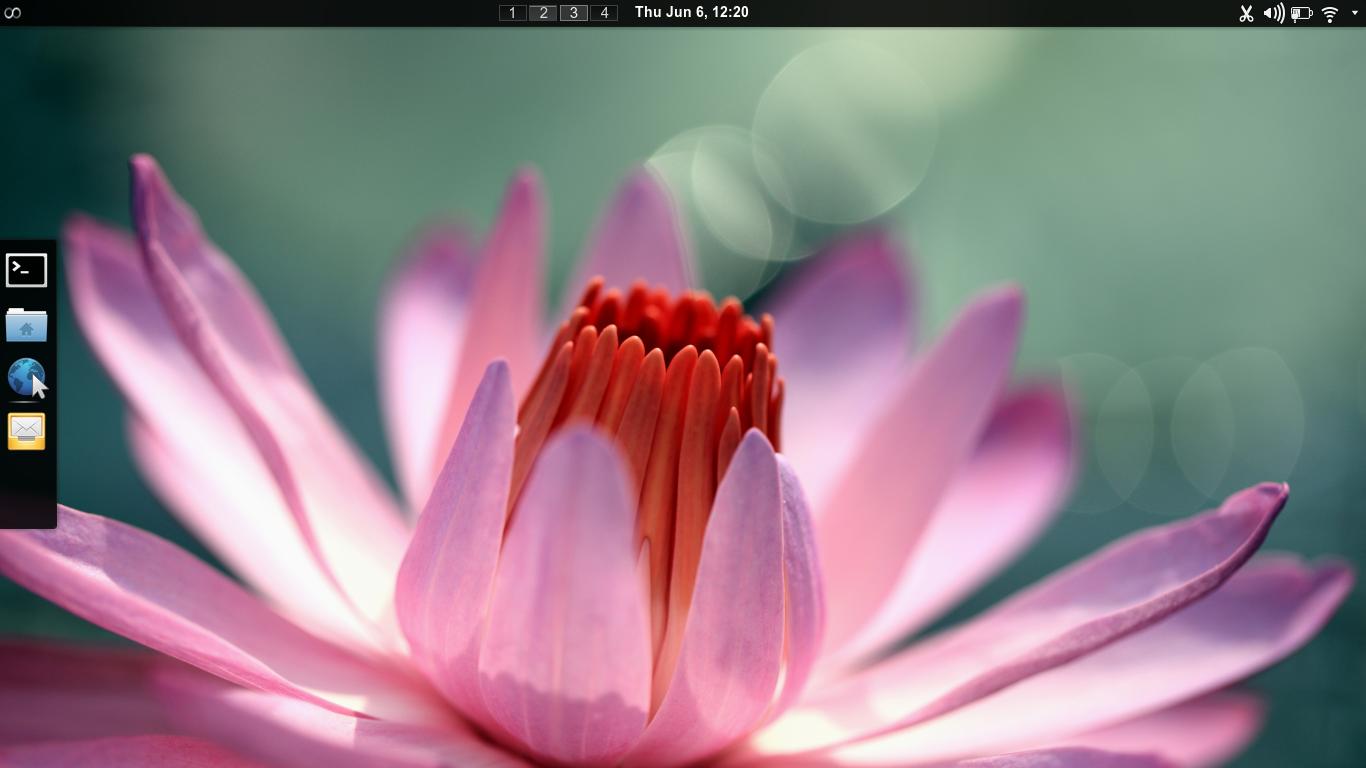Switch to workspace 4
Image resolution: width=1366 pixels, height=768 pixels.
[x=604, y=13]
